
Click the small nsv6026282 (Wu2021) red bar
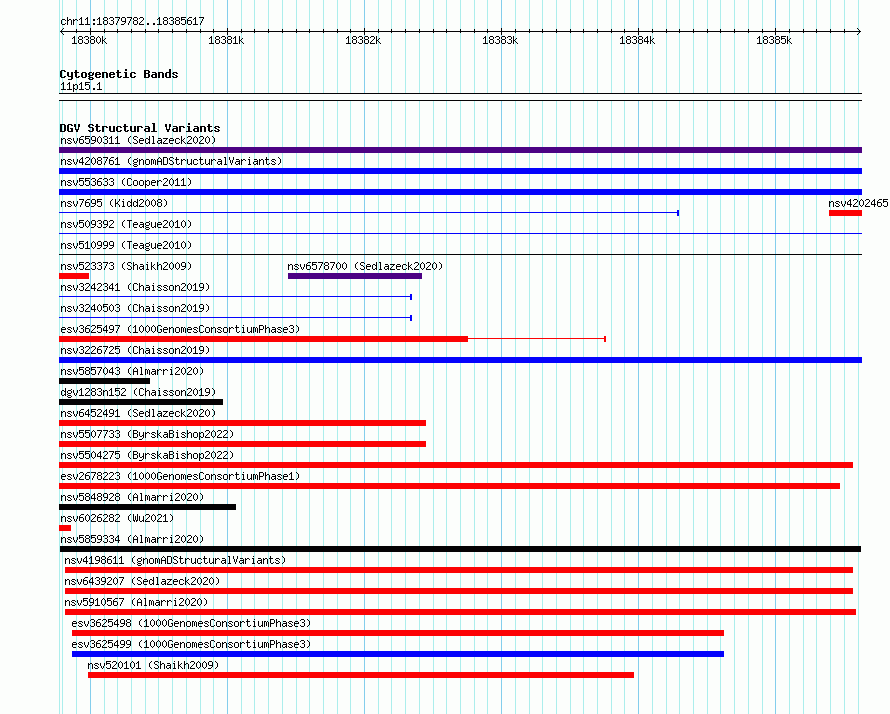click(65, 528)
